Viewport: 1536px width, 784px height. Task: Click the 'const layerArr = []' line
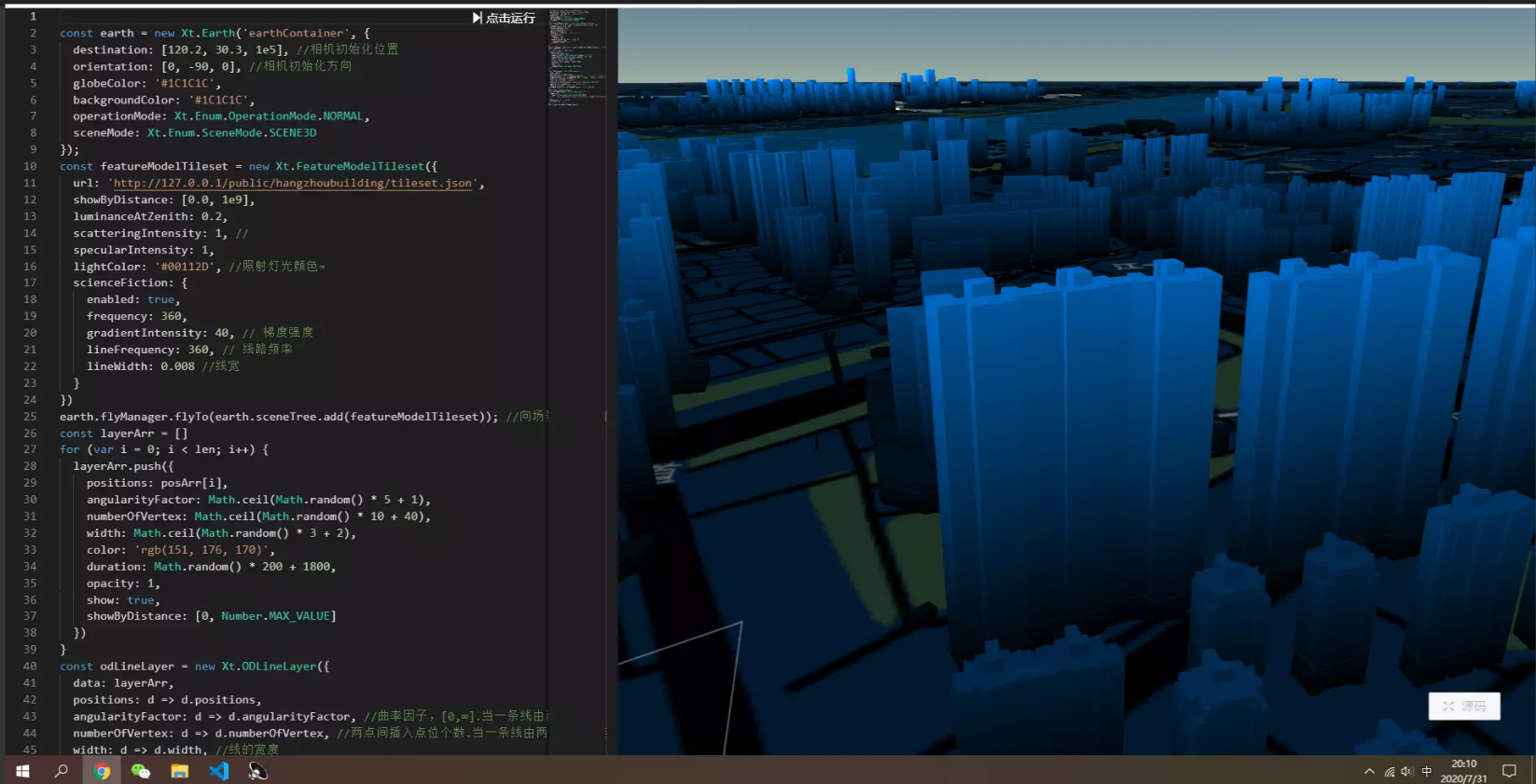(x=124, y=433)
